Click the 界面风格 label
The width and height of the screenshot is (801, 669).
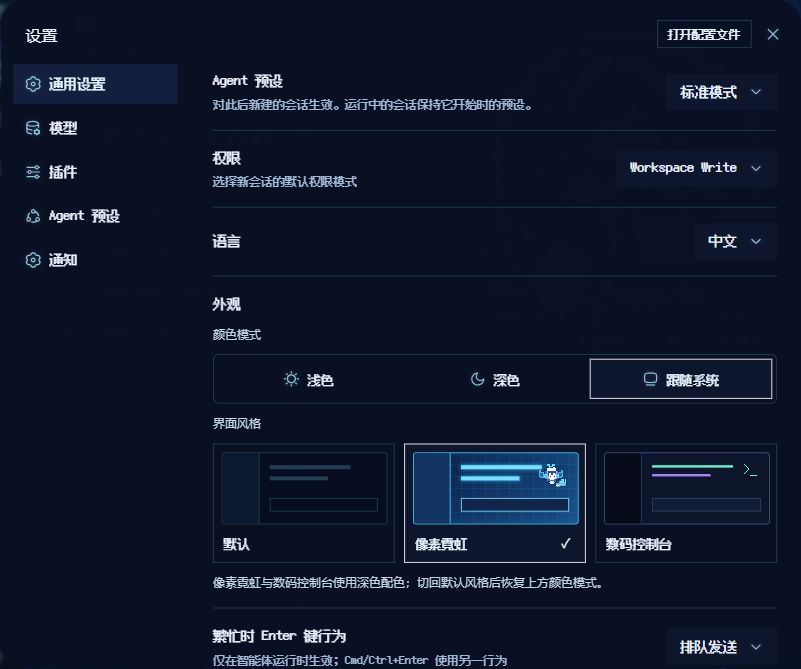[x=237, y=423]
